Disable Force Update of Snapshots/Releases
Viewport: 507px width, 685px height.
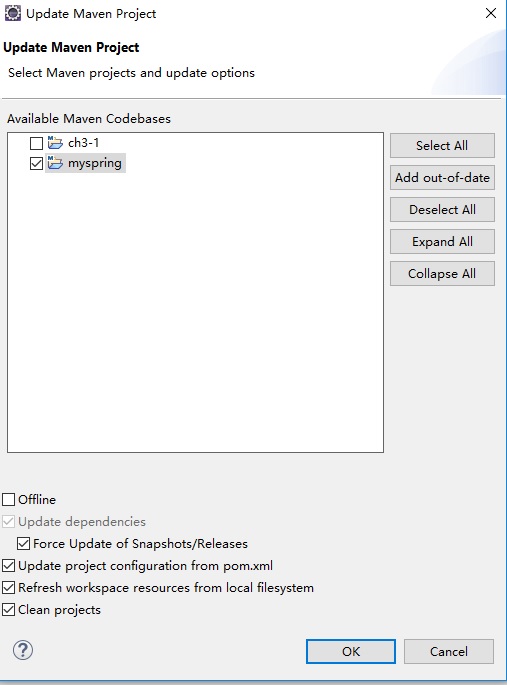[23, 543]
